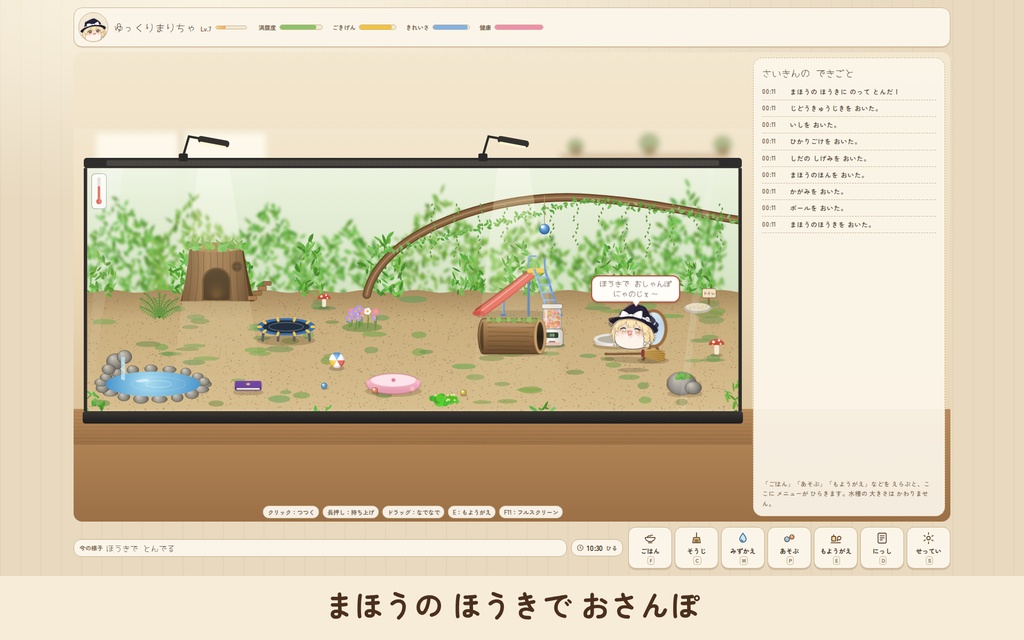Click the クリック：つつく hint chip
1024x640 pixels.
[291, 512]
